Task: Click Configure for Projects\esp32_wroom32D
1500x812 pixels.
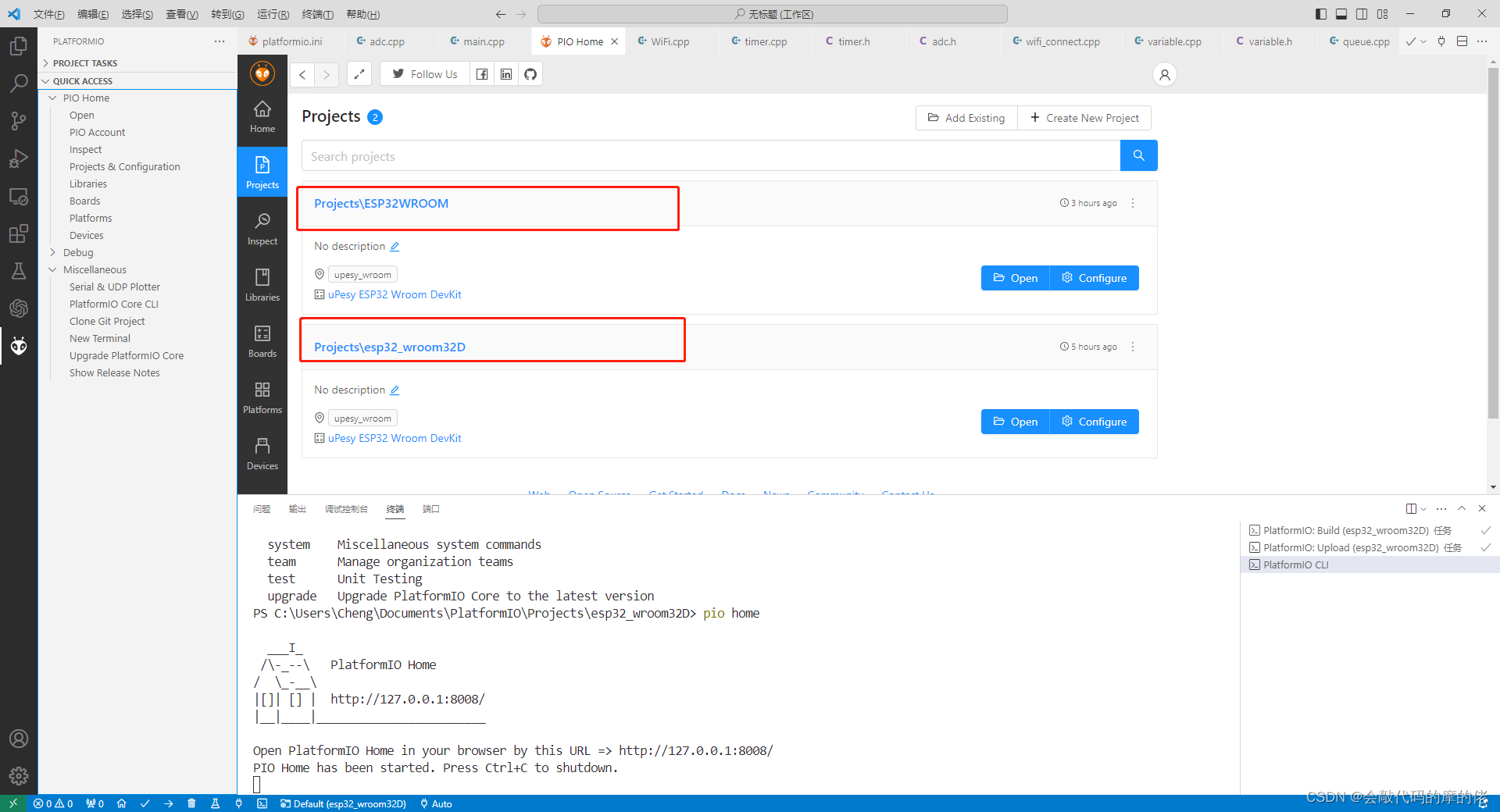Action: (1094, 422)
